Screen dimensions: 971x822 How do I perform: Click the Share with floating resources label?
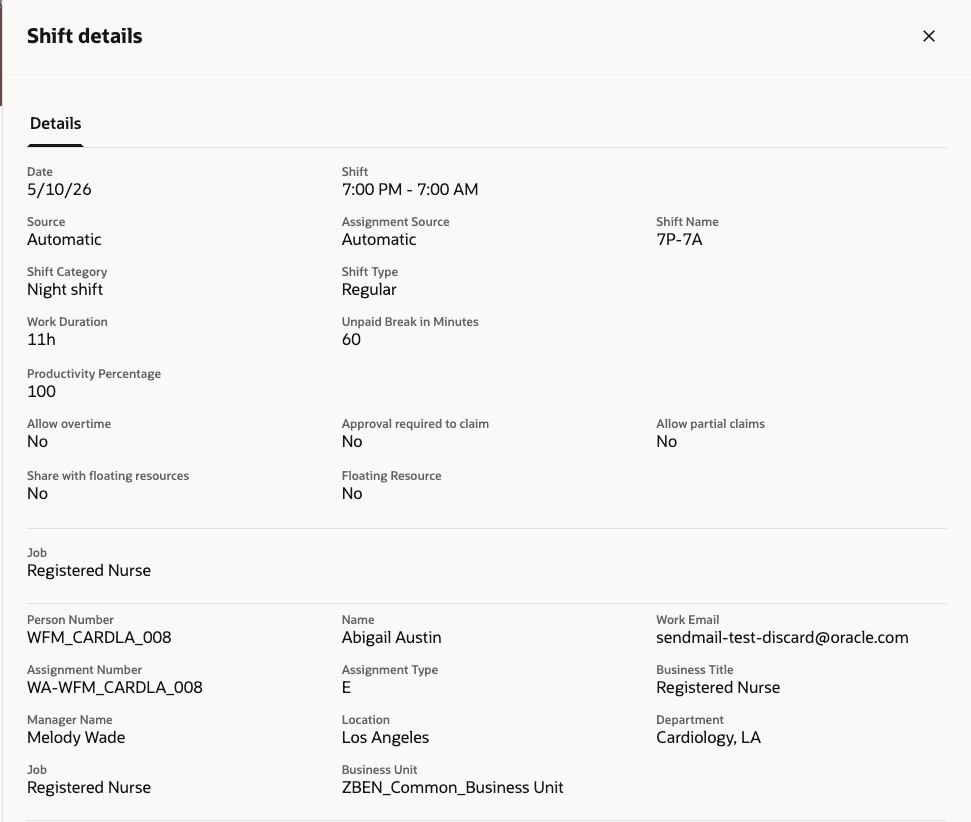(108, 476)
